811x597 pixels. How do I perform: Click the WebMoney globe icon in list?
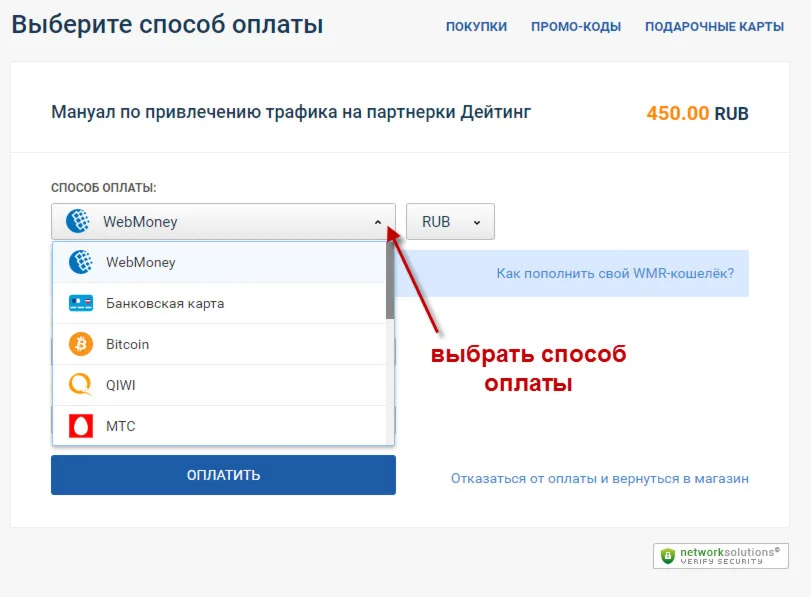point(81,262)
